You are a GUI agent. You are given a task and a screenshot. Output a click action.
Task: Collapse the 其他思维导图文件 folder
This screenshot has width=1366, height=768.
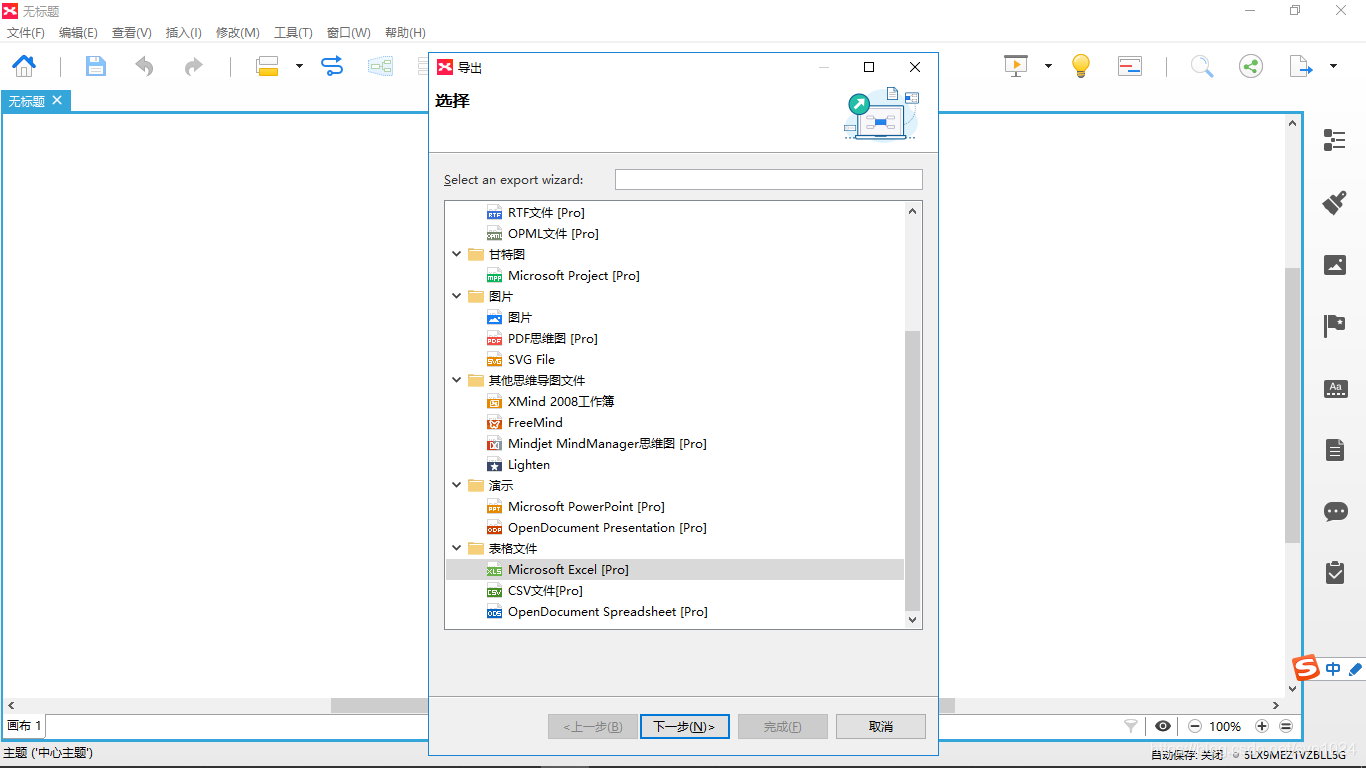pyautogui.click(x=456, y=380)
